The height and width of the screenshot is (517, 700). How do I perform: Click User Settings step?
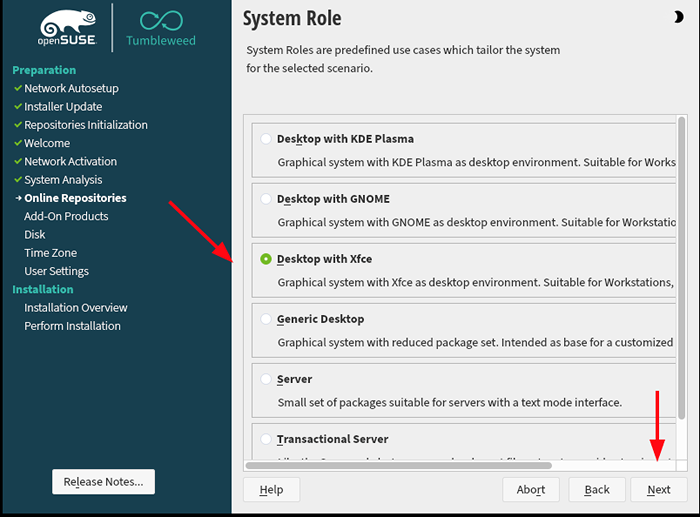click(56, 271)
